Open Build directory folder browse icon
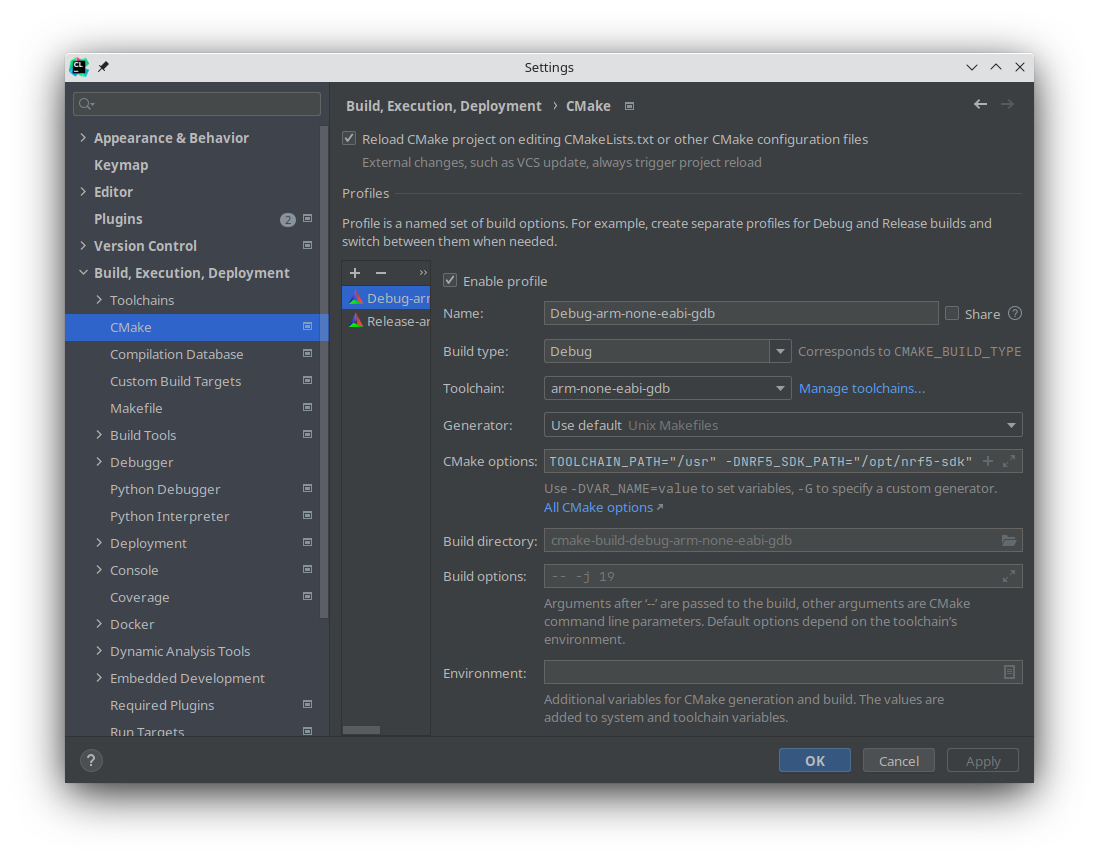Screen dimensions: 1099x860 tap(1009, 541)
